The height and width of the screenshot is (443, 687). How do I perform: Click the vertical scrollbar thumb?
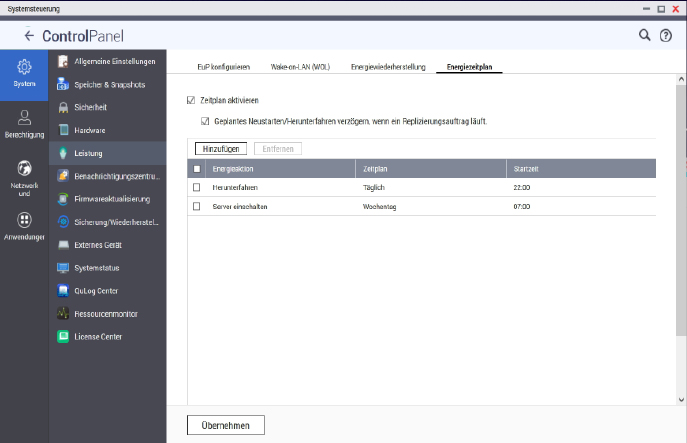click(681, 210)
